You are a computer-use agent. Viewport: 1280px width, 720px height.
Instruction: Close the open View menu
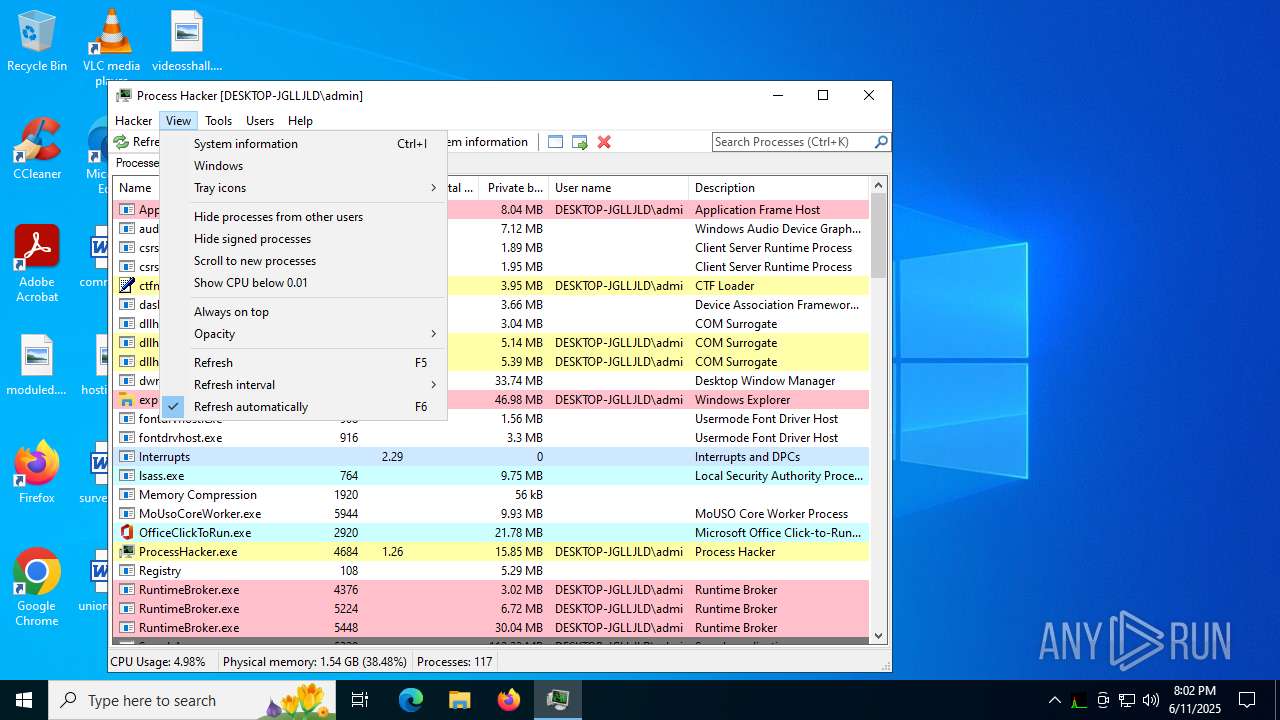(178, 120)
